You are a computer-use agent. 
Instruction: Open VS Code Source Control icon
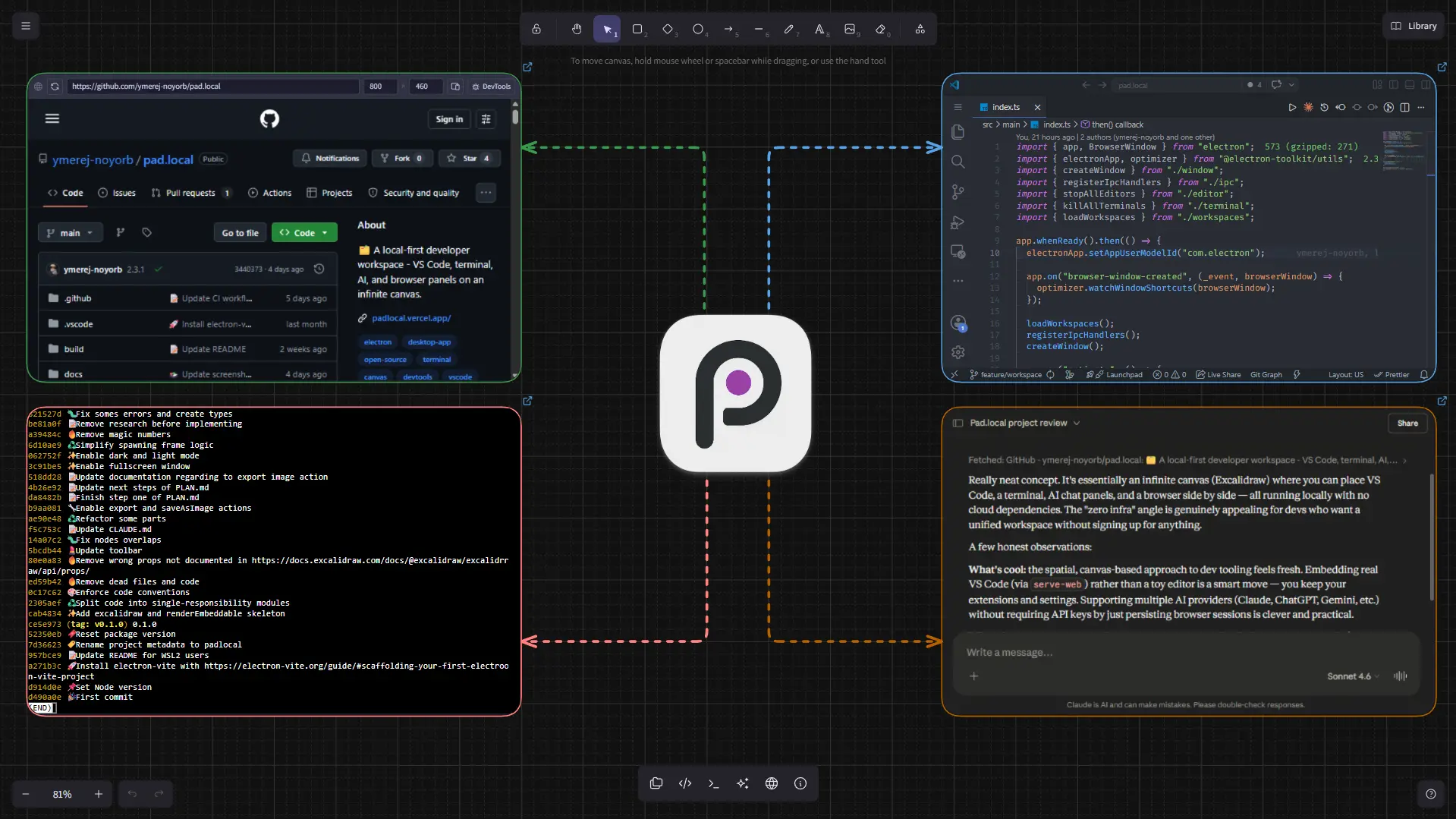coord(958,192)
